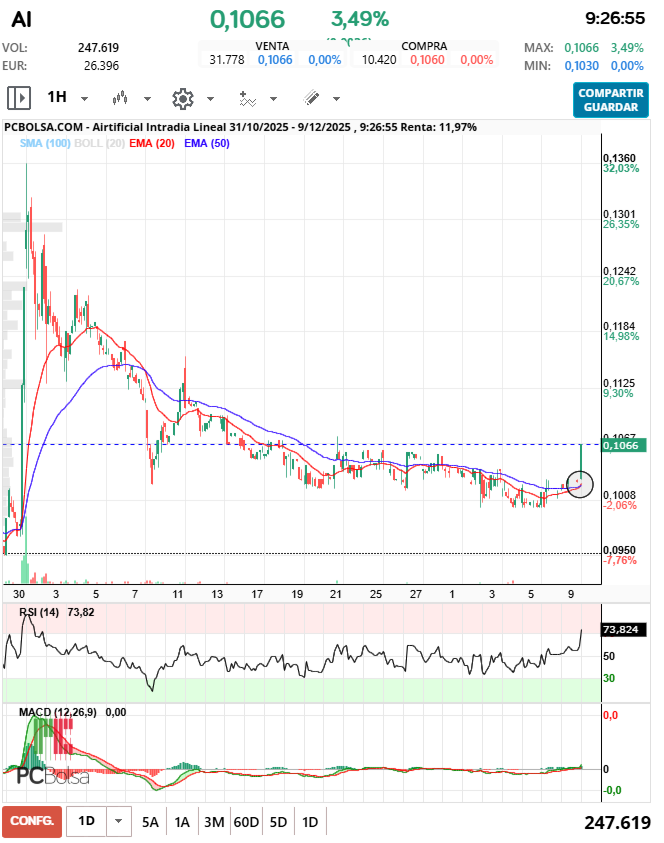
Task: Toggle the BOLL (20) indicator
Action: (99, 144)
